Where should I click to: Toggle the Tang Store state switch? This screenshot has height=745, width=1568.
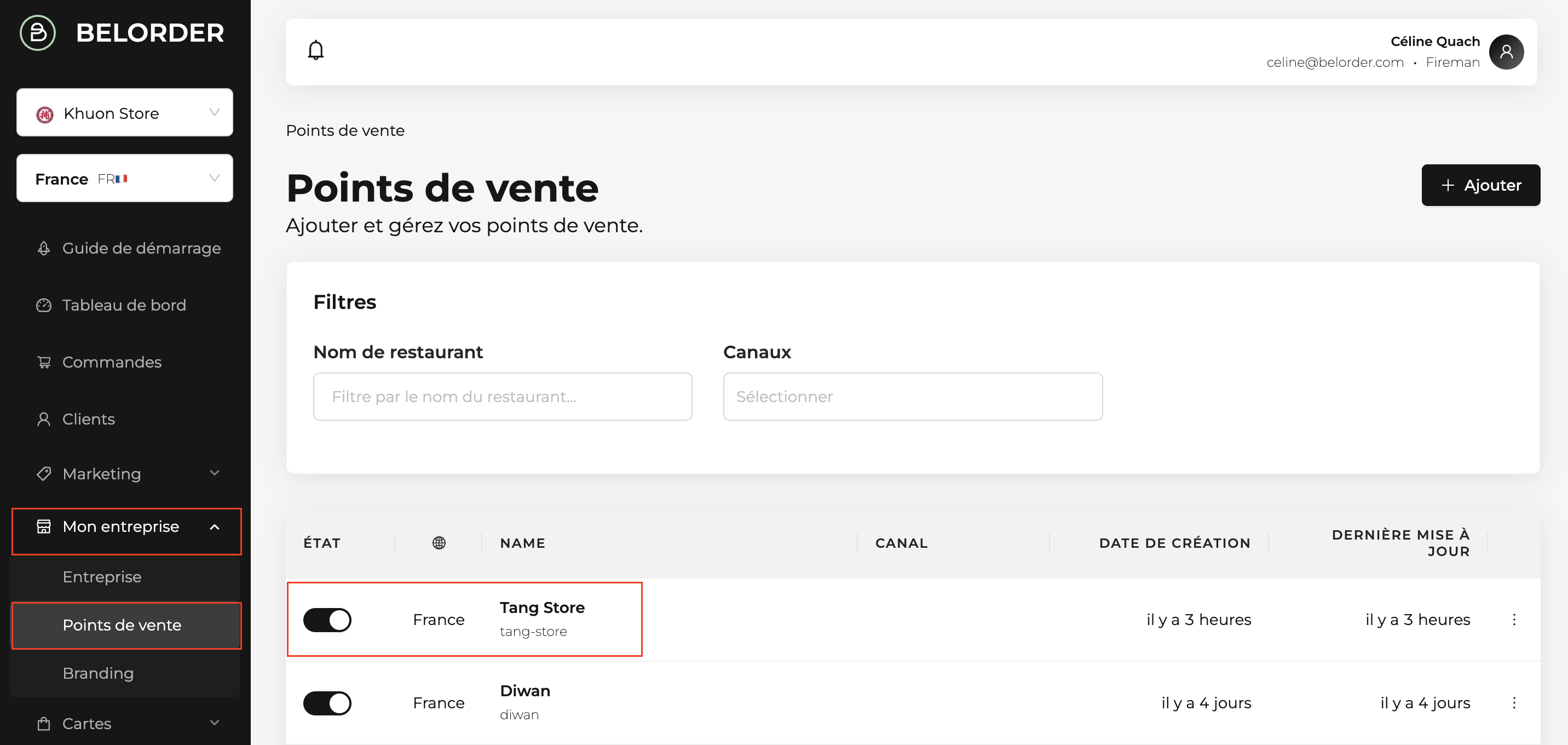click(327, 620)
